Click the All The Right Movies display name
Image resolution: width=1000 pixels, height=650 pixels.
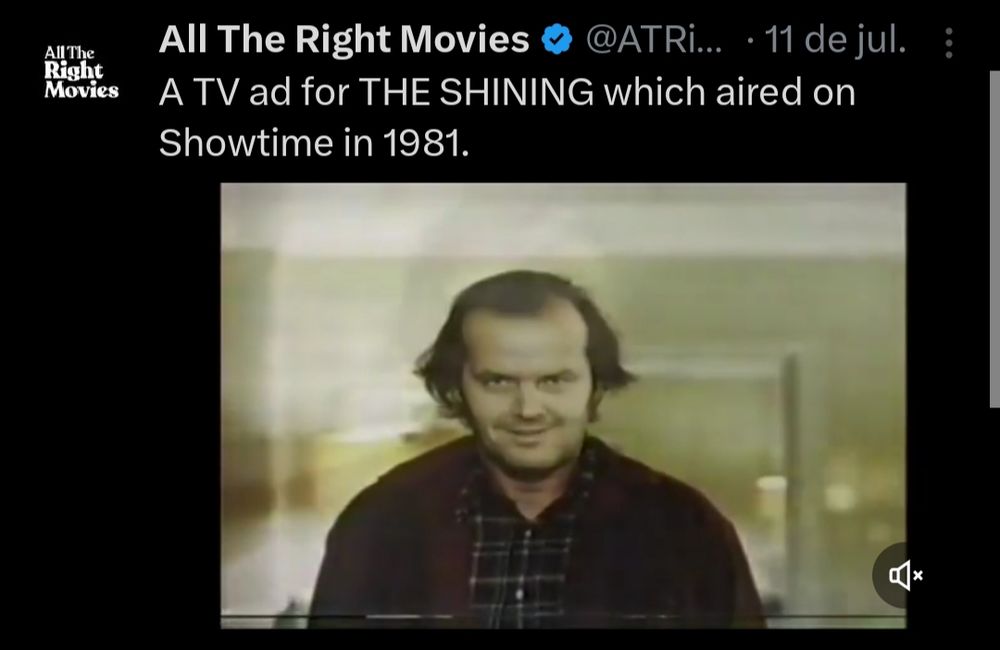(344, 39)
